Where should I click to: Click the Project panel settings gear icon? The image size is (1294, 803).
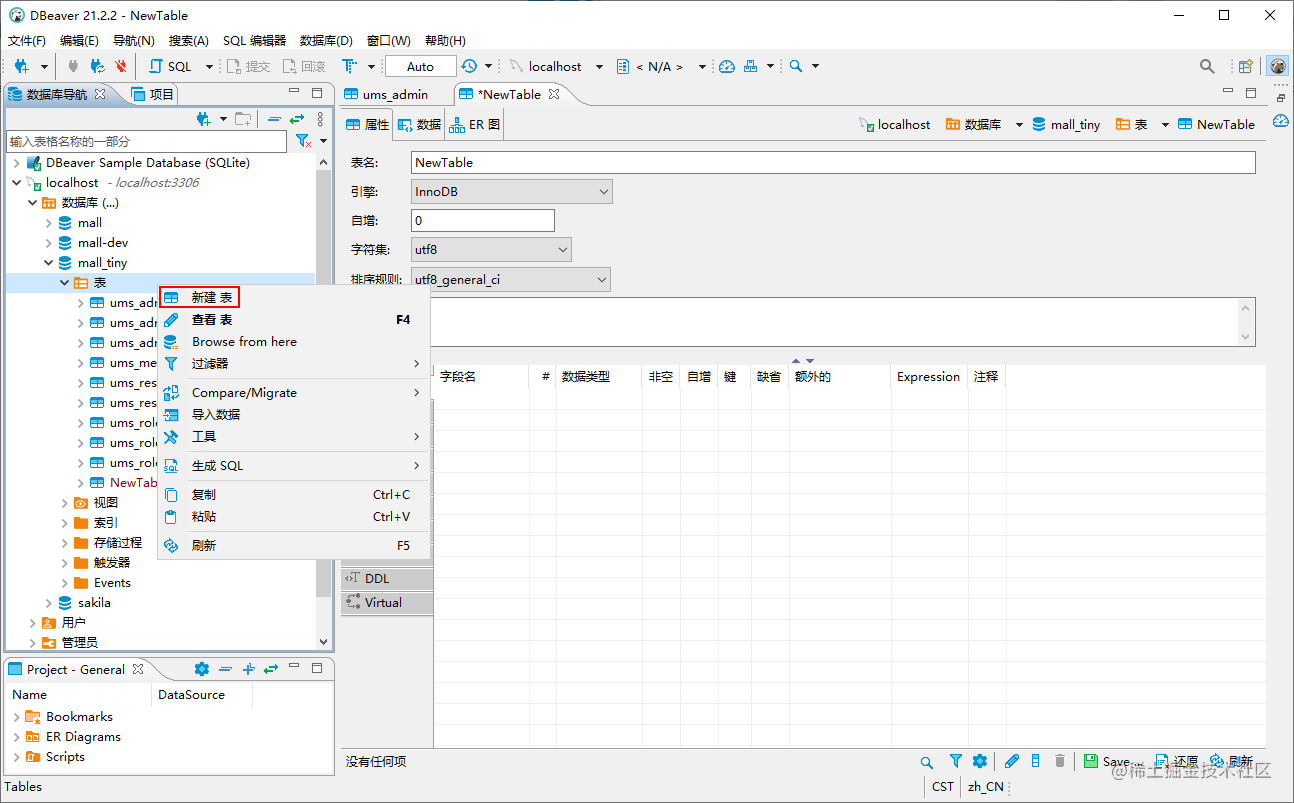(x=202, y=669)
